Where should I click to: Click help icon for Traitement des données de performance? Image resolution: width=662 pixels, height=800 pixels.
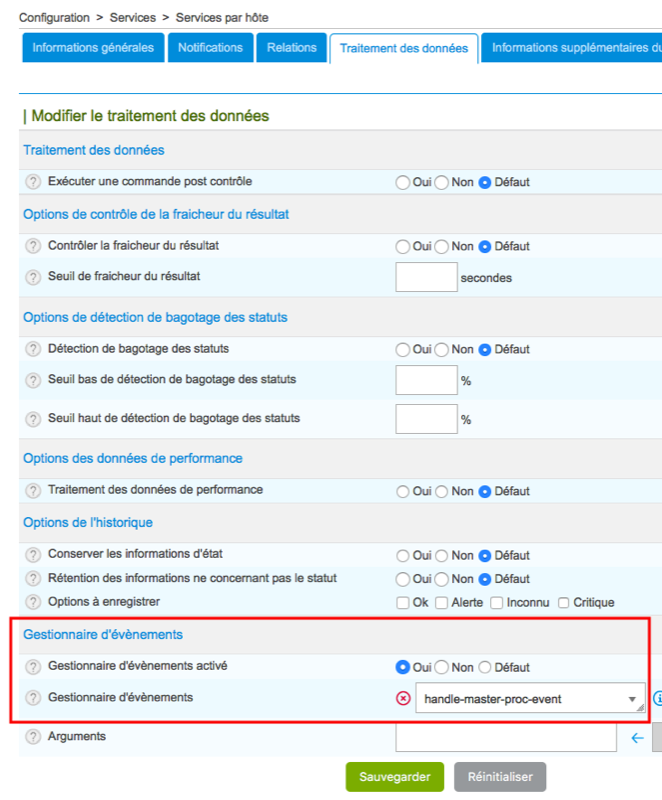coord(32,491)
